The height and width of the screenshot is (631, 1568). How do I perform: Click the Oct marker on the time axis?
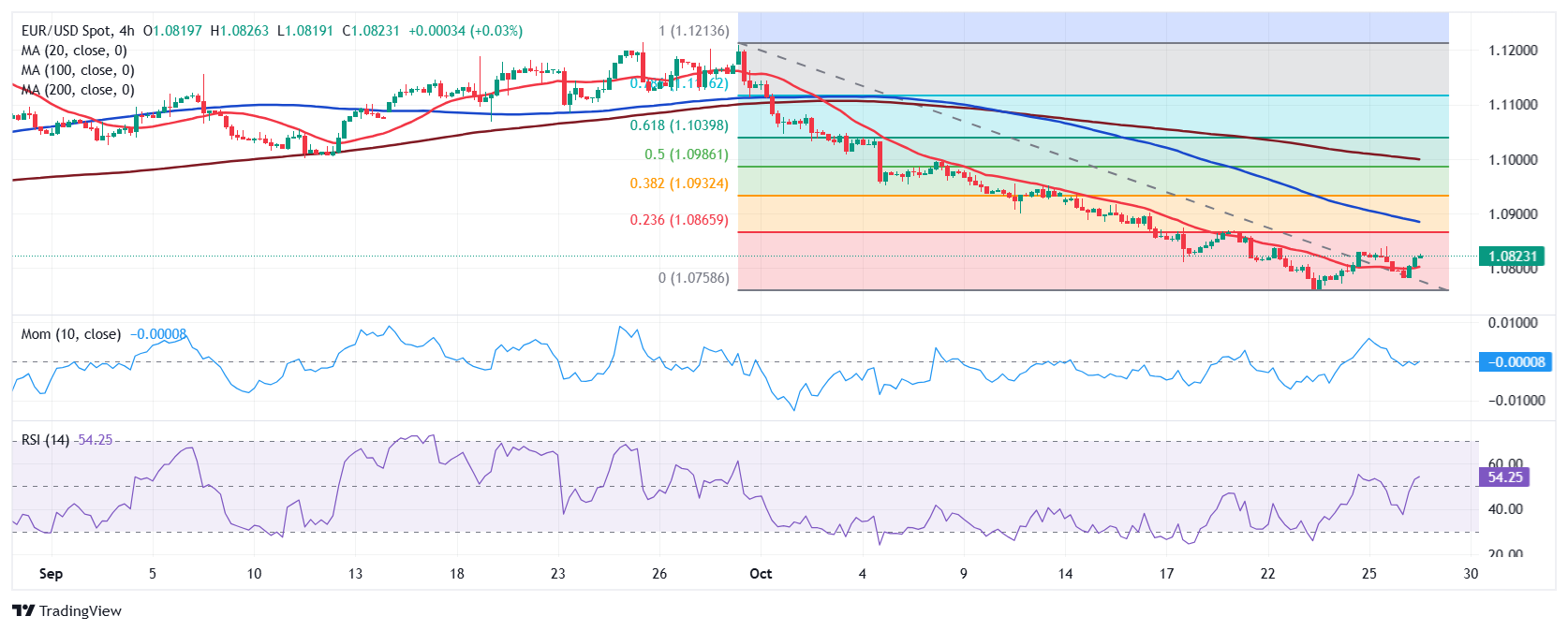[761, 574]
